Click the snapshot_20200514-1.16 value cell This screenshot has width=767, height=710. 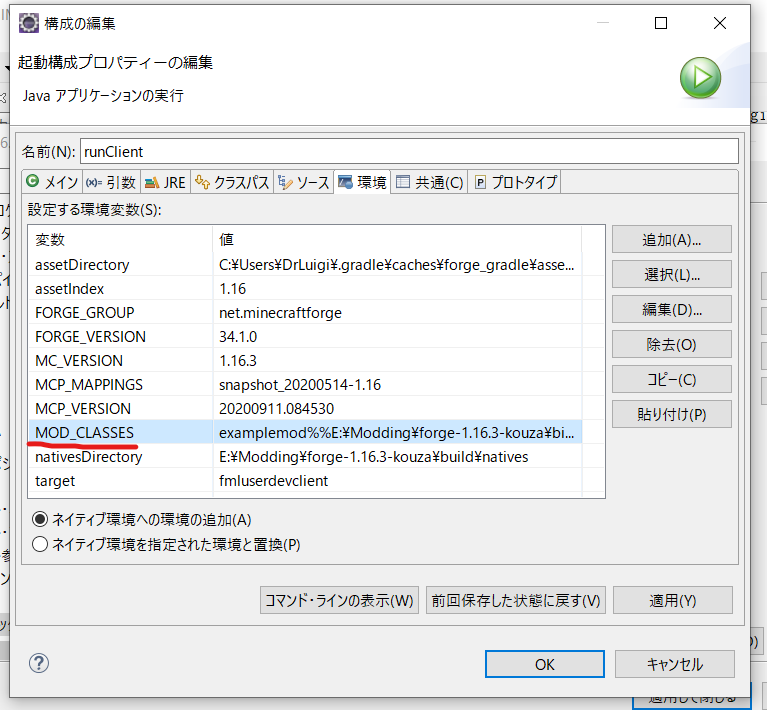[x=397, y=385]
